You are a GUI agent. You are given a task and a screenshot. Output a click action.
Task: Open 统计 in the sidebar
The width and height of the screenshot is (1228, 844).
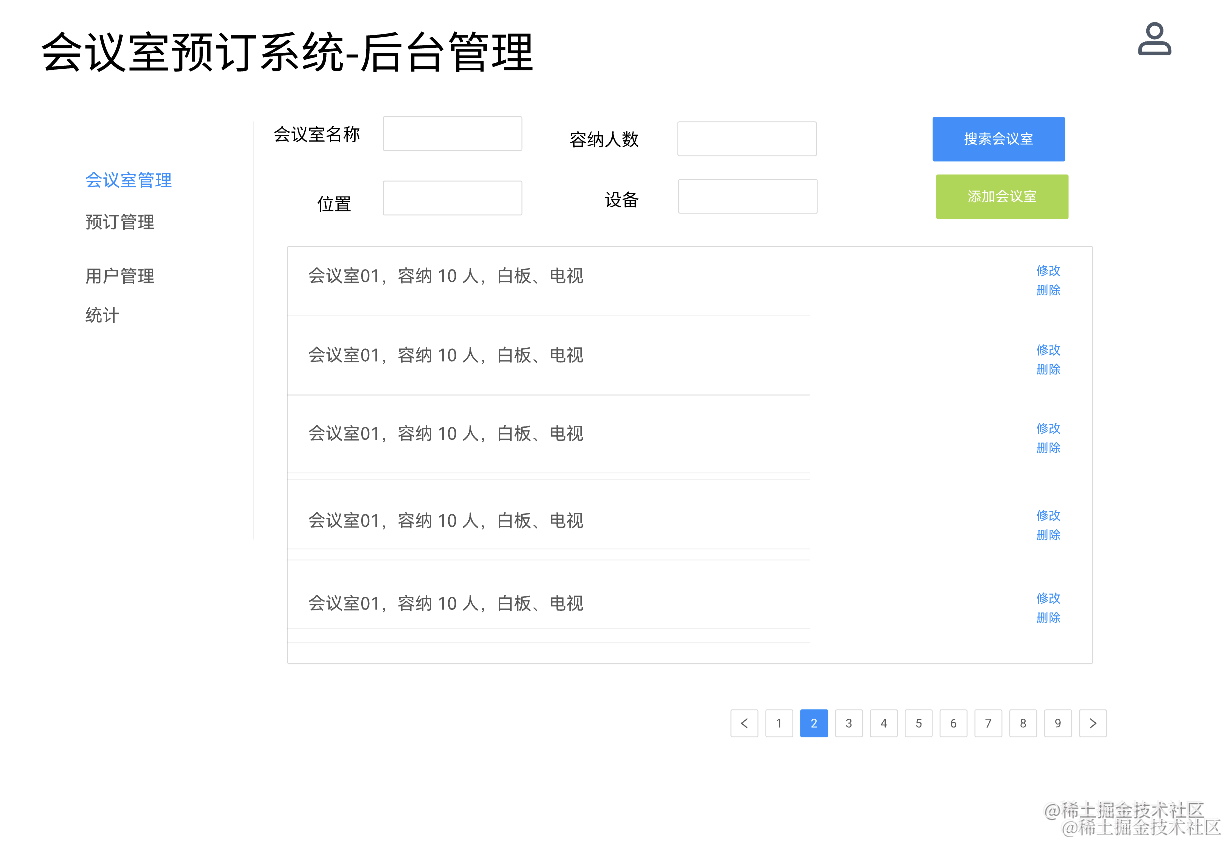click(102, 315)
